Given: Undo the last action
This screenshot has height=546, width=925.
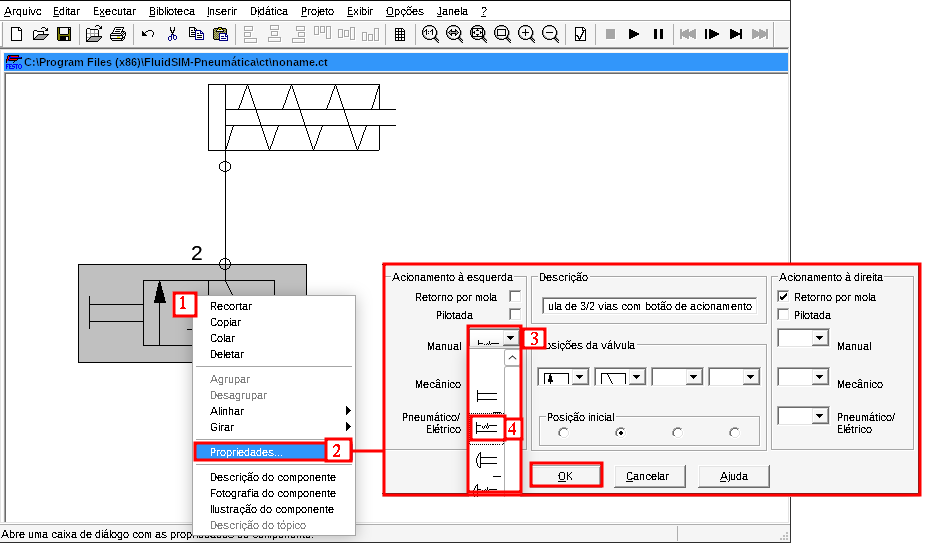Looking at the screenshot, I should coord(148,34).
